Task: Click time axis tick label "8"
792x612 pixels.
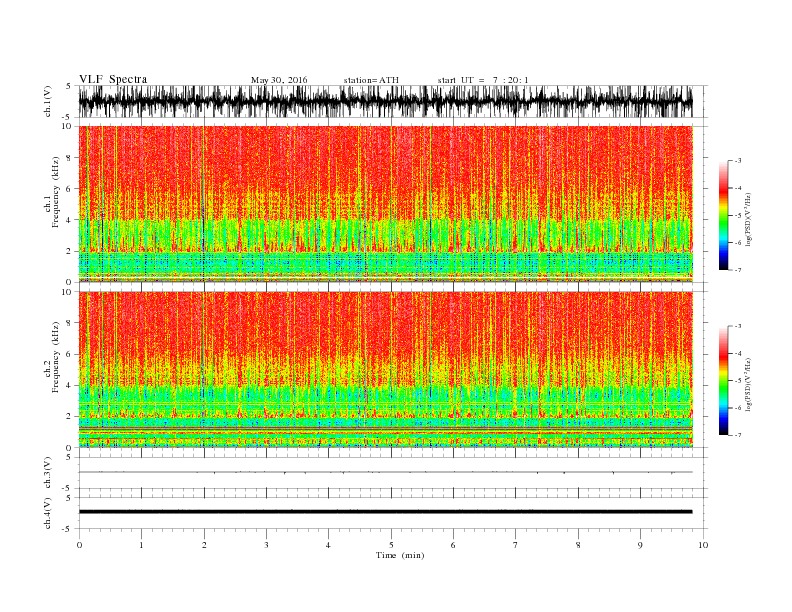Action: 578,545
